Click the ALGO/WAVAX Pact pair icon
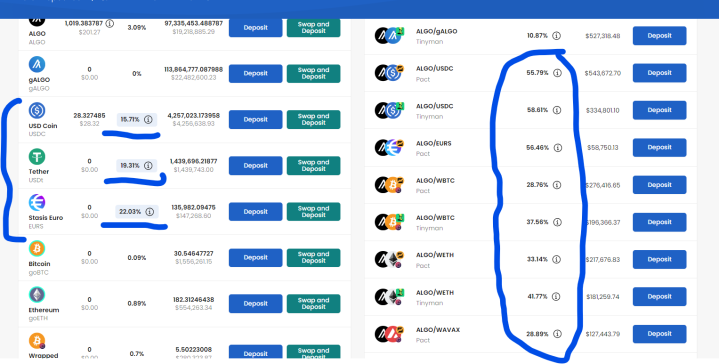 [389, 334]
